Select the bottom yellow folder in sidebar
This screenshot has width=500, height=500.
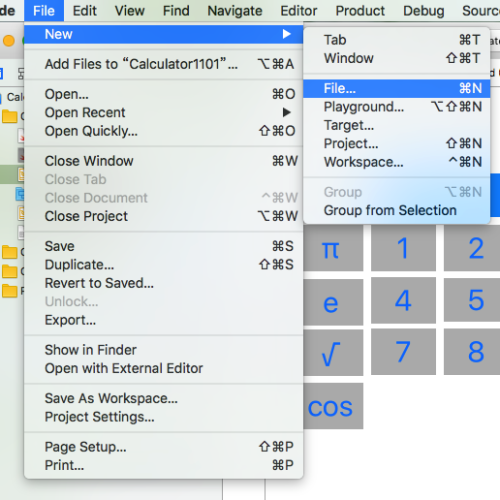[x=10, y=291]
